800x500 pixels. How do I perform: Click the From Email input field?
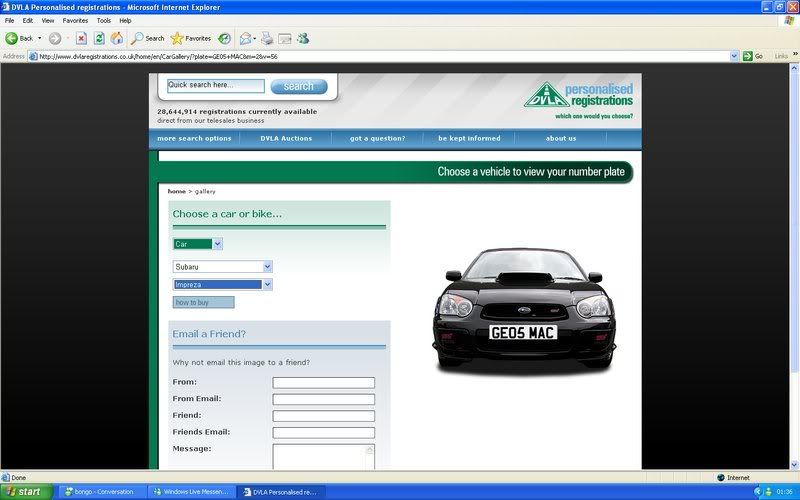coord(323,399)
